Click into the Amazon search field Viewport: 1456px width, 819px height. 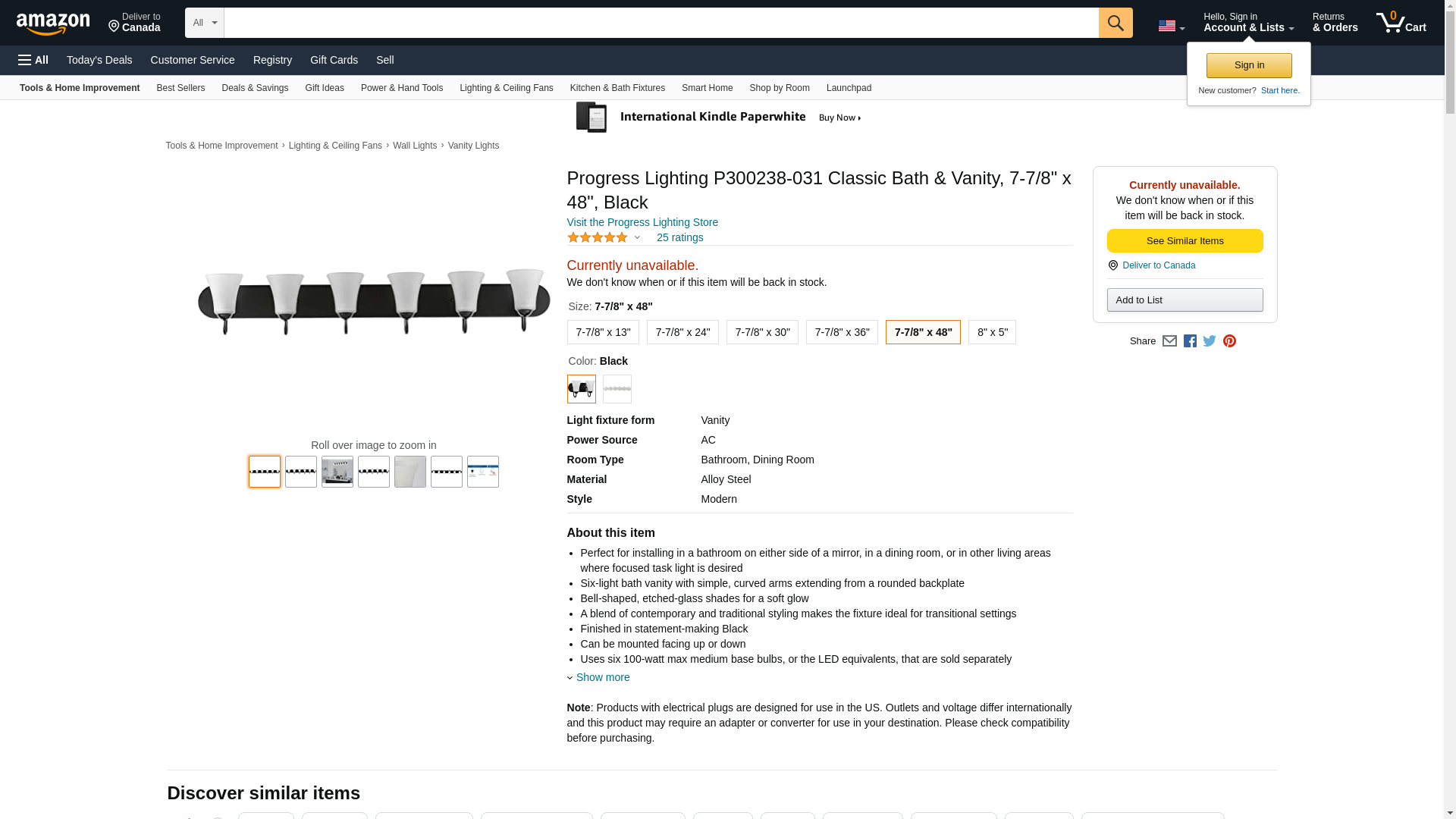click(x=661, y=23)
